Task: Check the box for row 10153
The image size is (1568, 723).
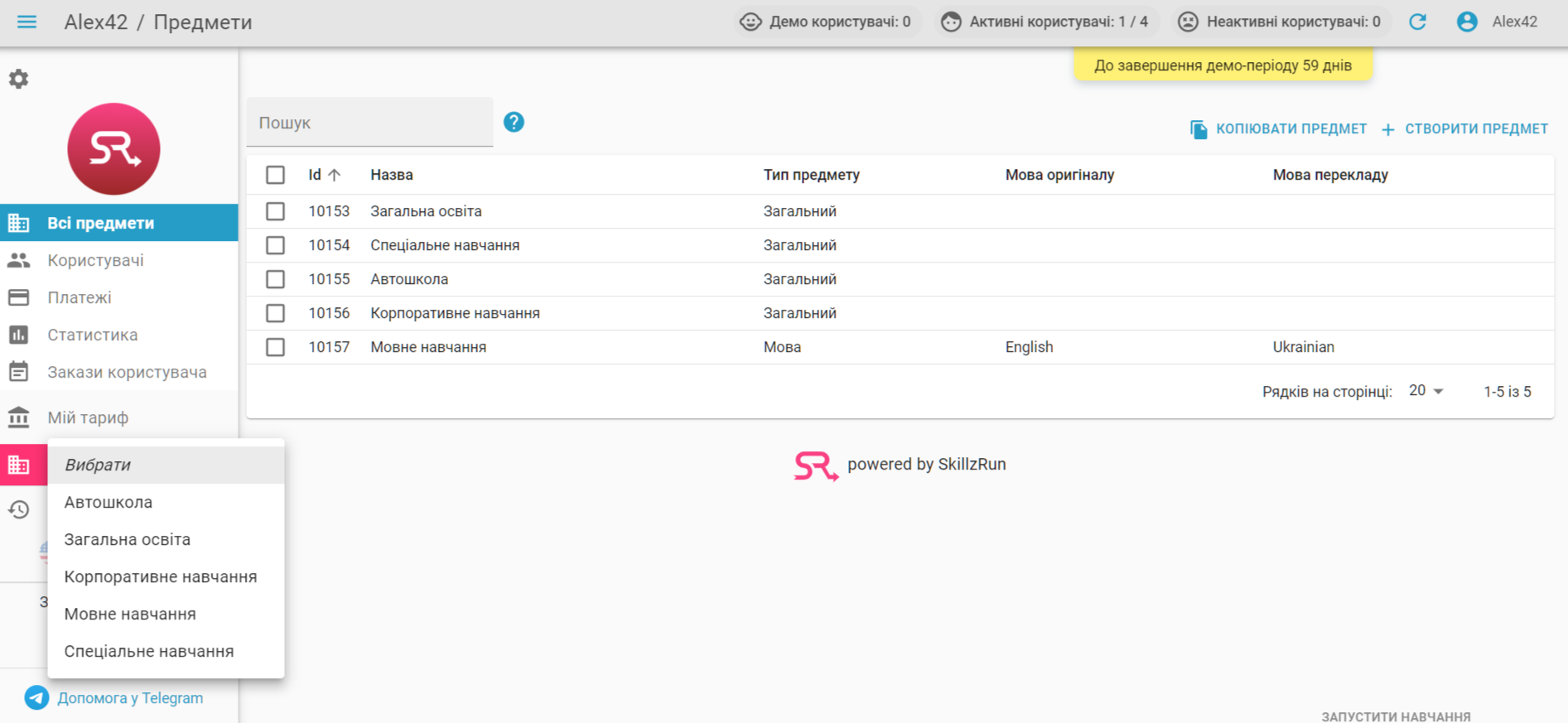Action: click(276, 211)
